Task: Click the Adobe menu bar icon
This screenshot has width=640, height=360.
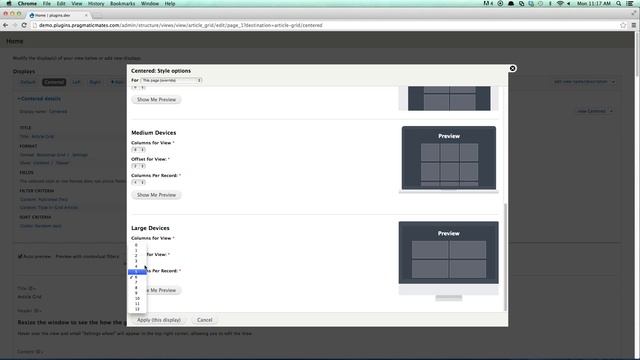Action: coord(488,3)
